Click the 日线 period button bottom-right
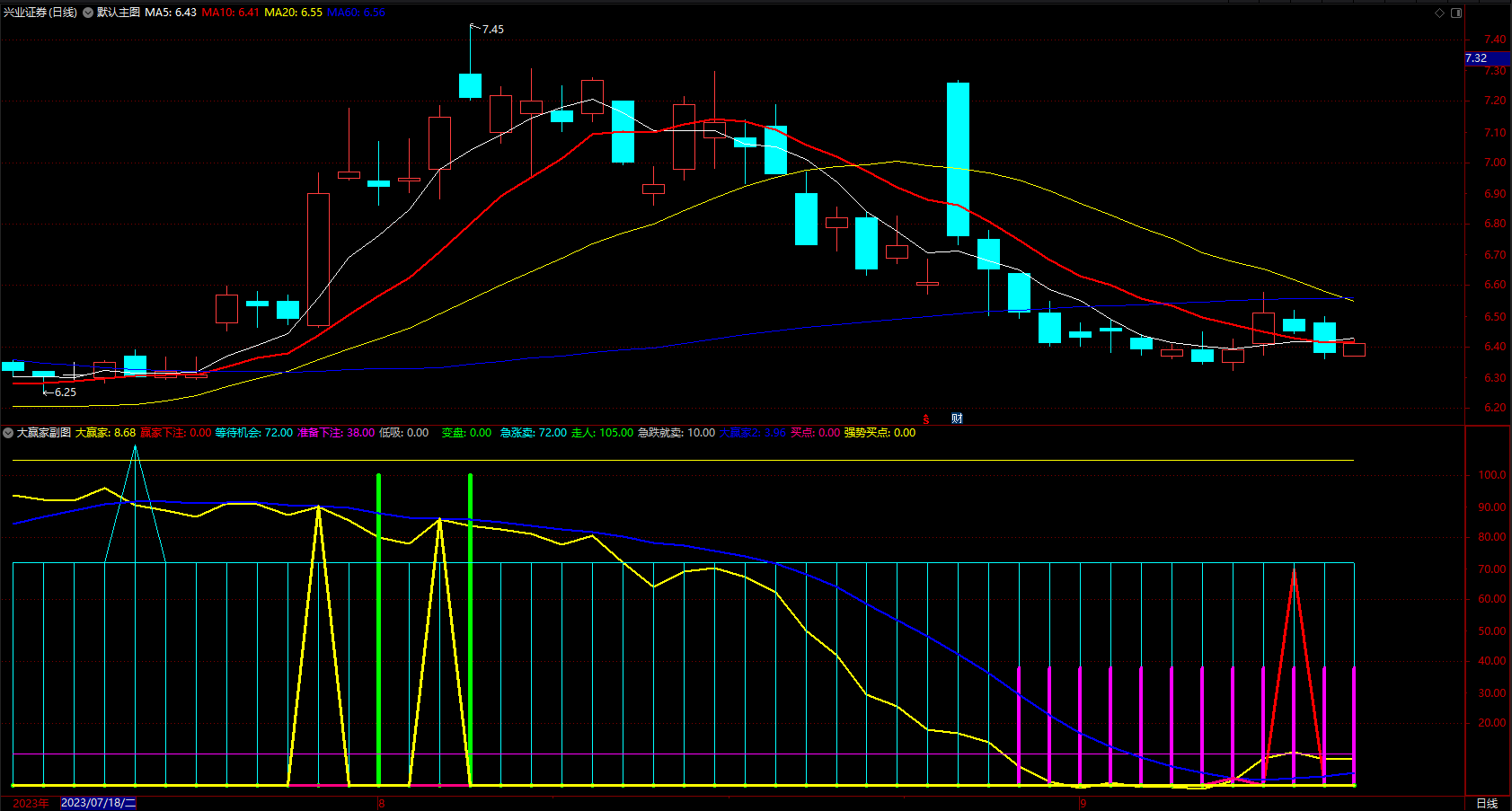 [x=1487, y=803]
